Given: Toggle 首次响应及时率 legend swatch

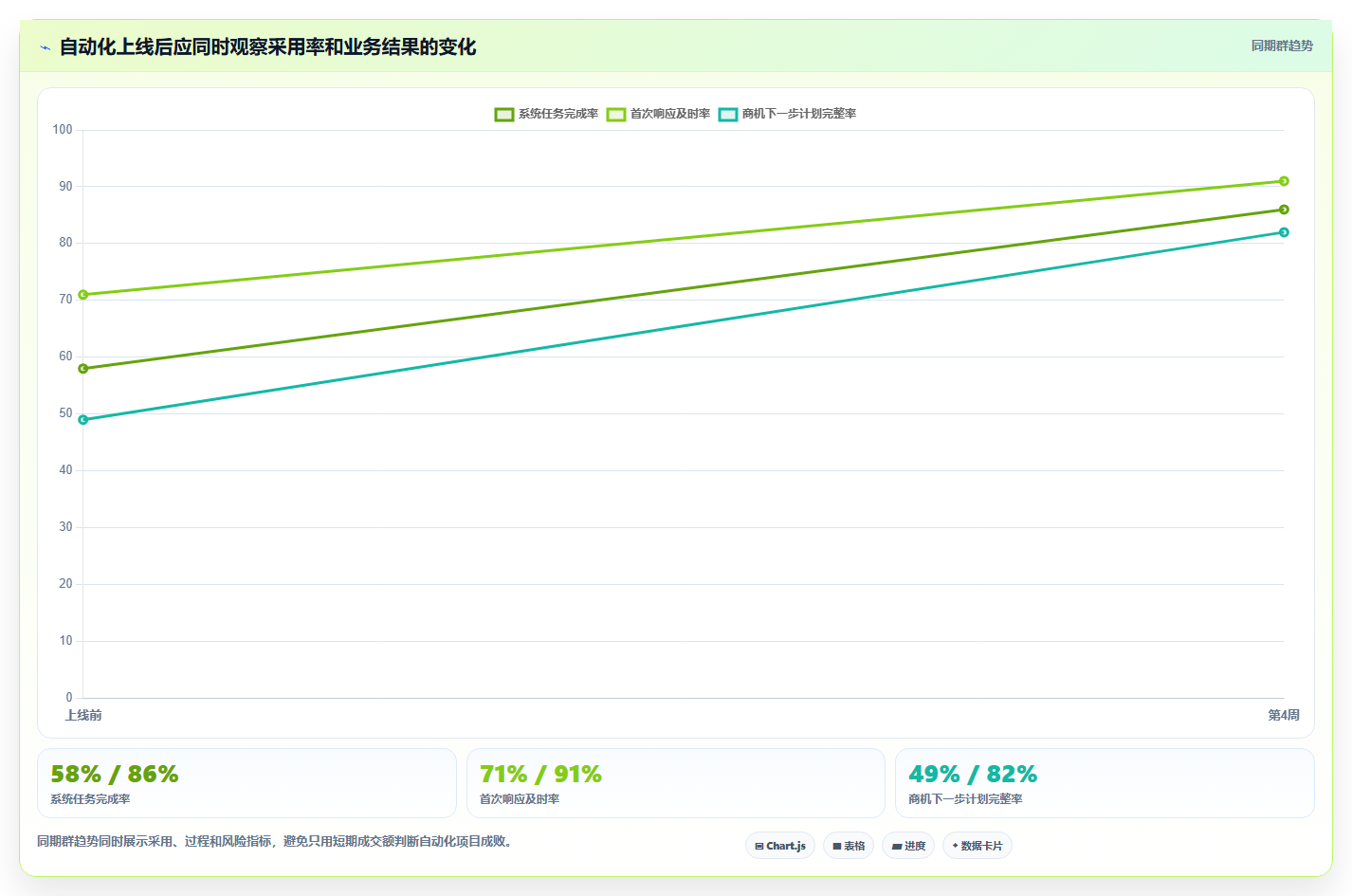Looking at the screenshot, I should click(616, 115).
